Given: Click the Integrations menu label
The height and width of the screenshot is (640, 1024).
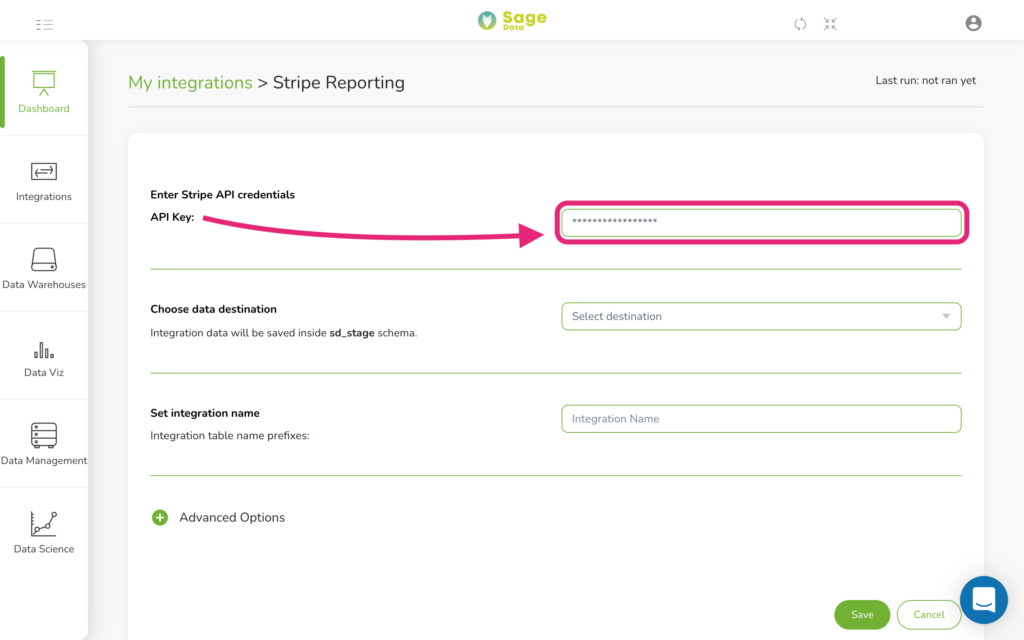Looking at the screenshot, I should [44, 197].
